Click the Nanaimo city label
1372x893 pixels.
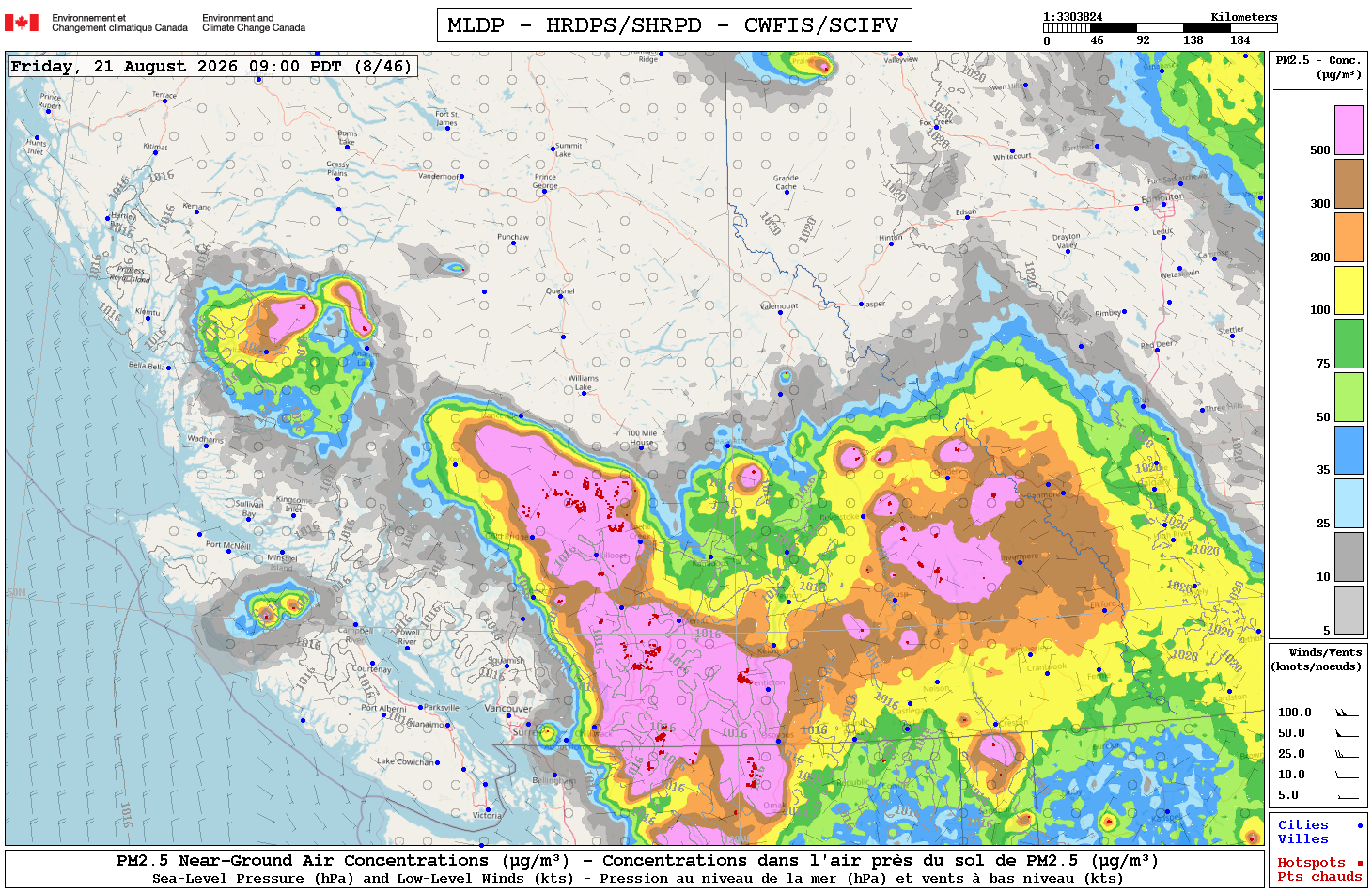click(x=427, y=725)
